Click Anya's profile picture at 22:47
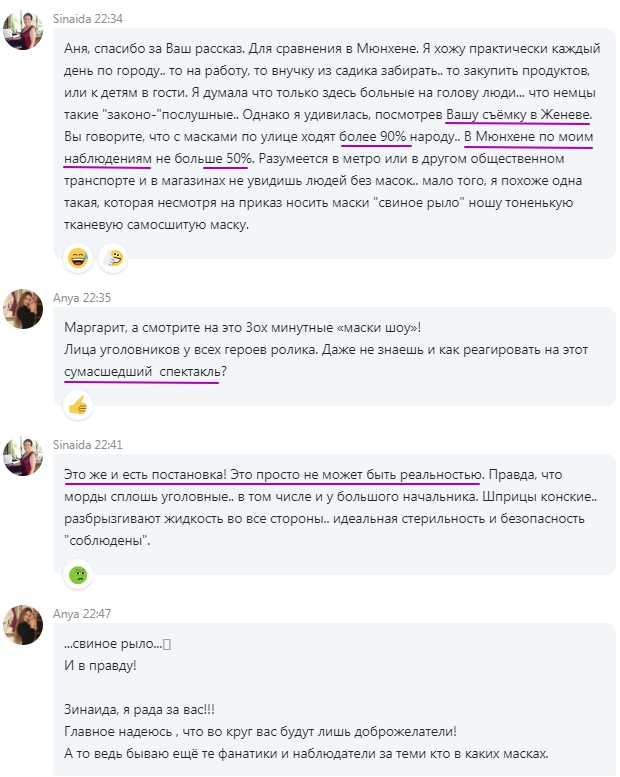Screen dimensions: 620x777 point(22,625)
